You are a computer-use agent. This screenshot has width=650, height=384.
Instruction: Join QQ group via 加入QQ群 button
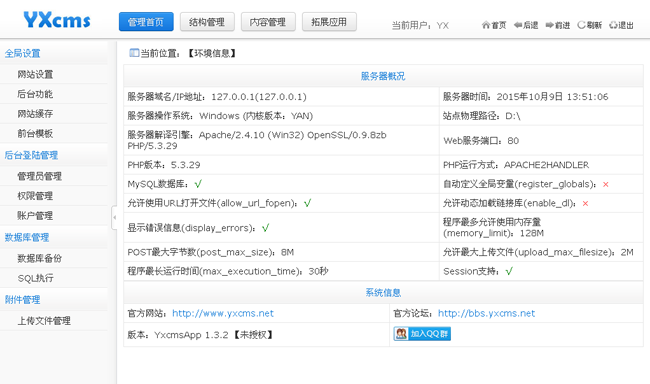point(422,334)
